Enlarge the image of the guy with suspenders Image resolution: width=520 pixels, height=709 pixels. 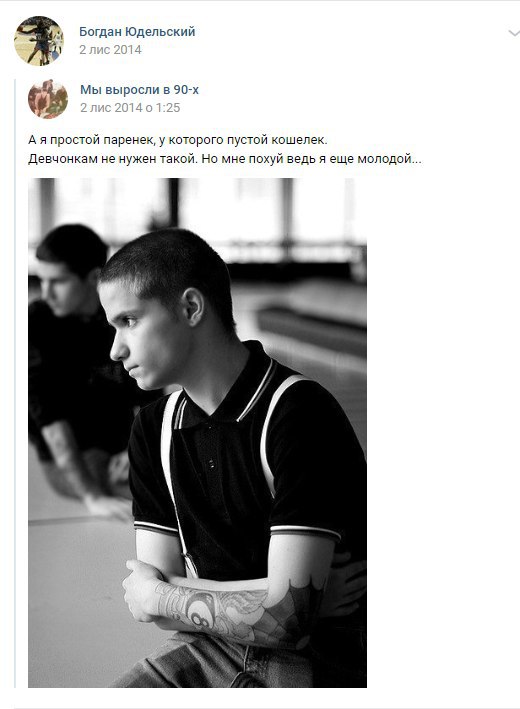click(197, 433)
